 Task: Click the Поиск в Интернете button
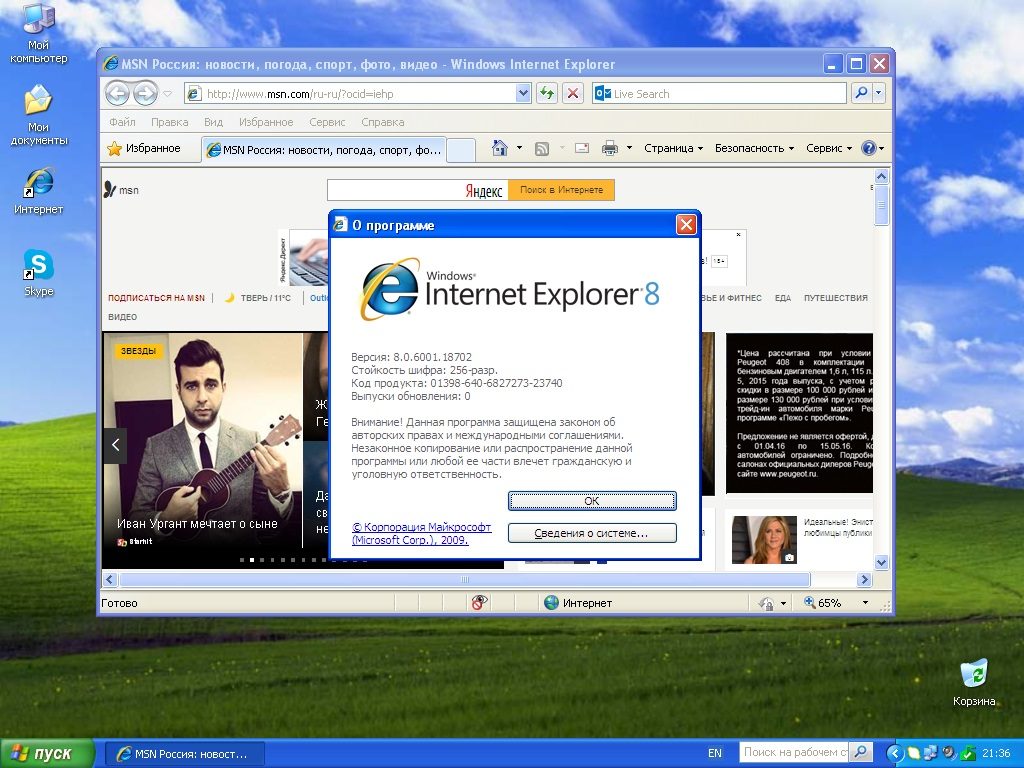[562, 190]
